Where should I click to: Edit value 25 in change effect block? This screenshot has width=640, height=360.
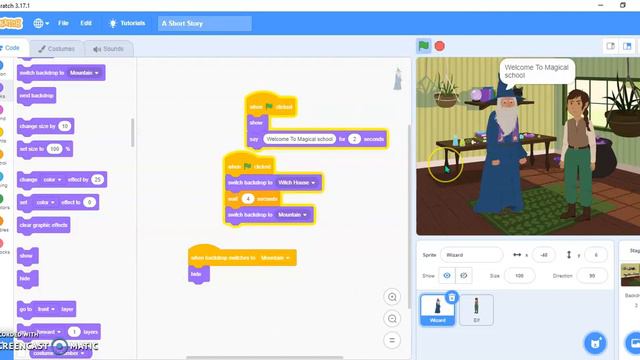pos(97,180)
